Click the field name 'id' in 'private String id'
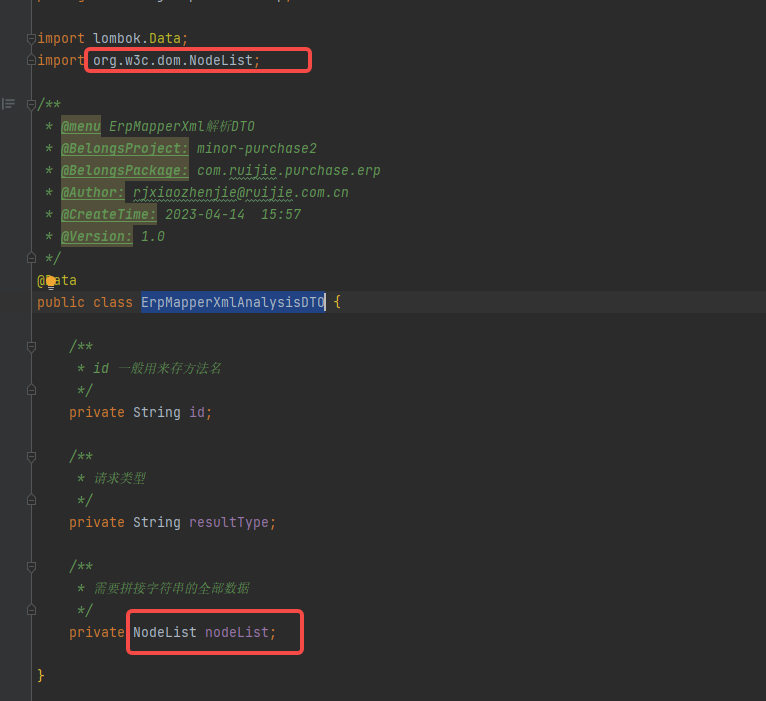Image resolution: width=766 pixels, height=701 pixels. 197,412
